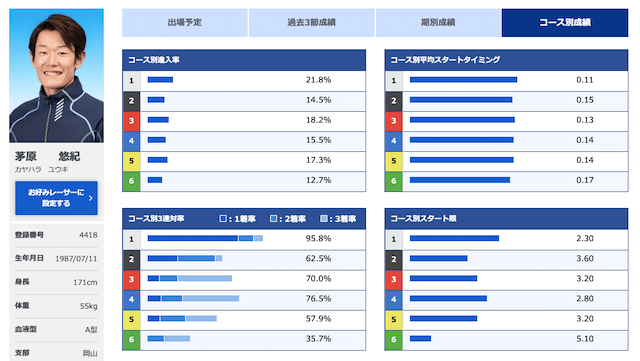Click the course 1 bar showing 95.8%
This screenshot has height=361, width=640.
[x=205, y=238]
